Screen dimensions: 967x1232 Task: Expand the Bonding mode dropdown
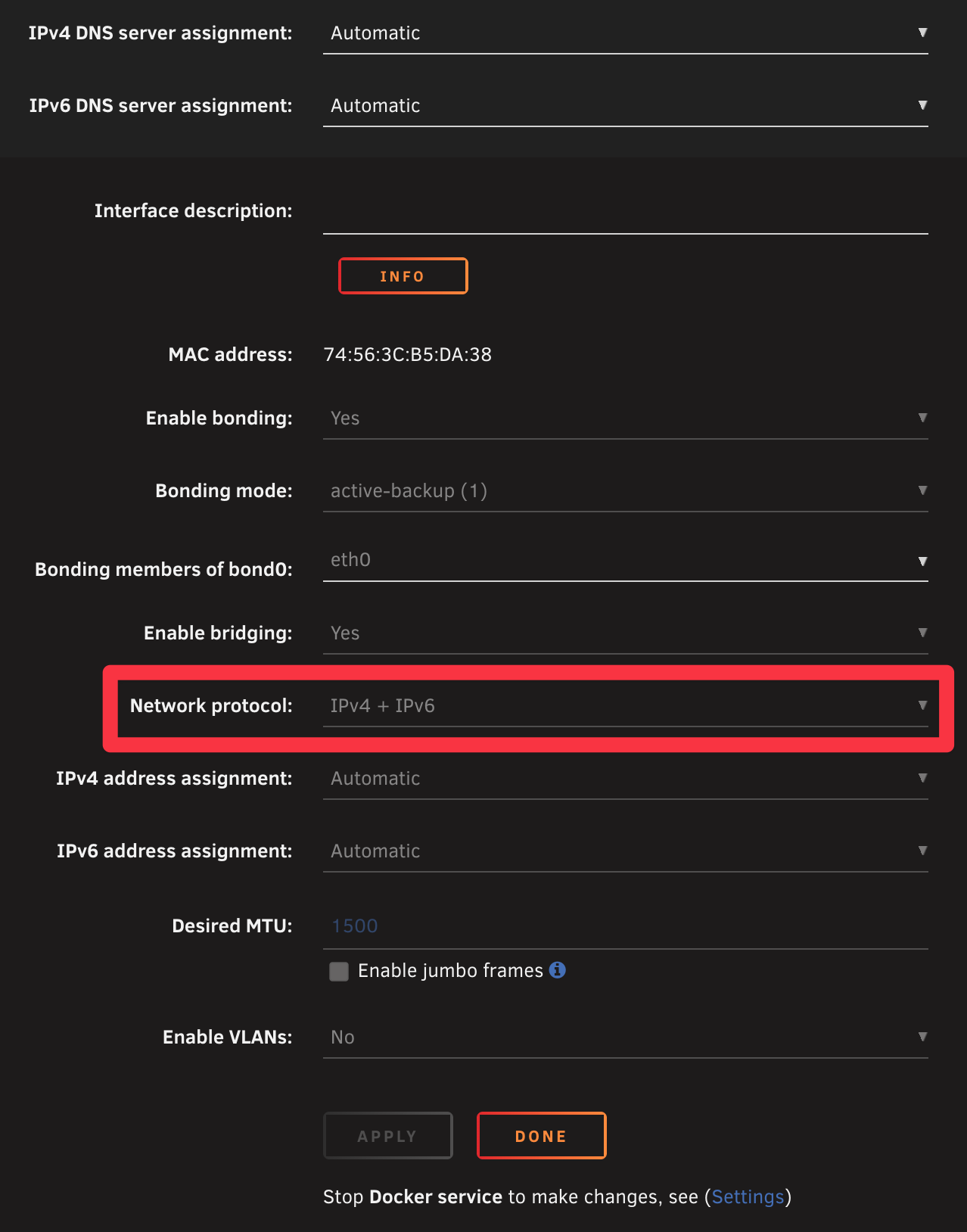point(625,491)
